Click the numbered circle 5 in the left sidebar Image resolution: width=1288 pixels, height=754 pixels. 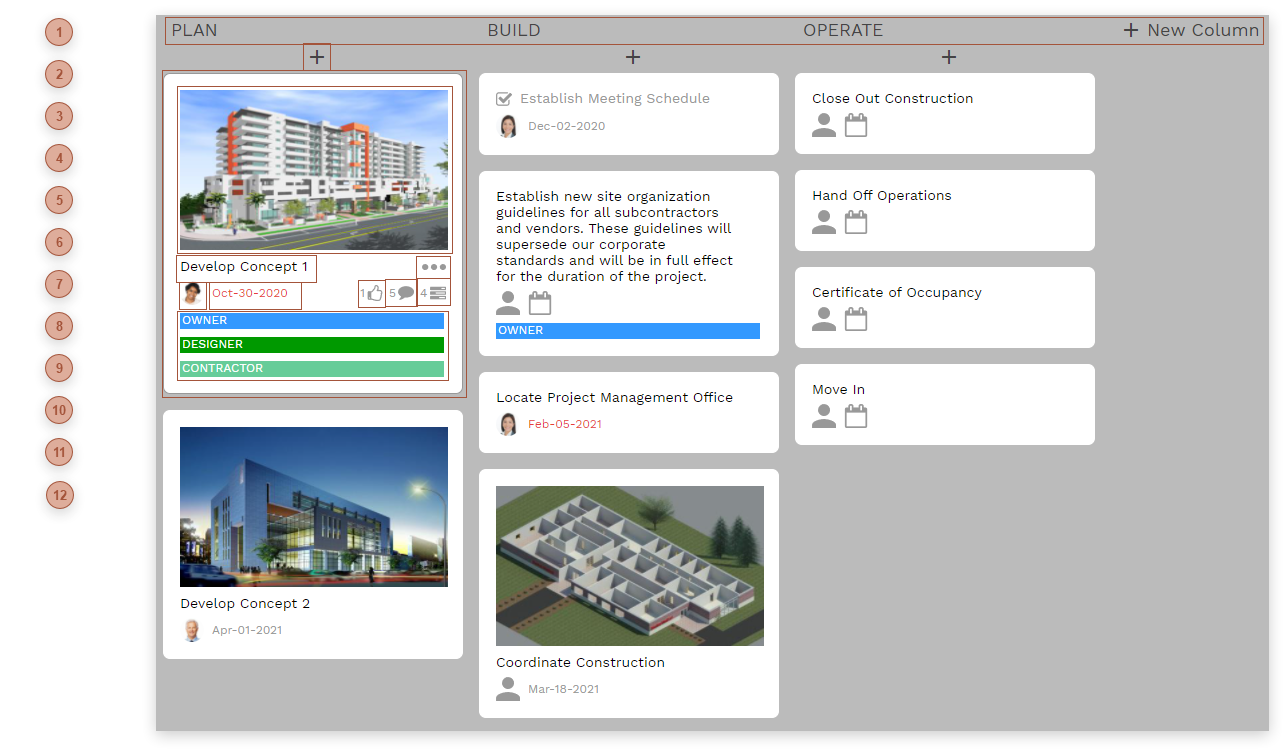point(58,200)
